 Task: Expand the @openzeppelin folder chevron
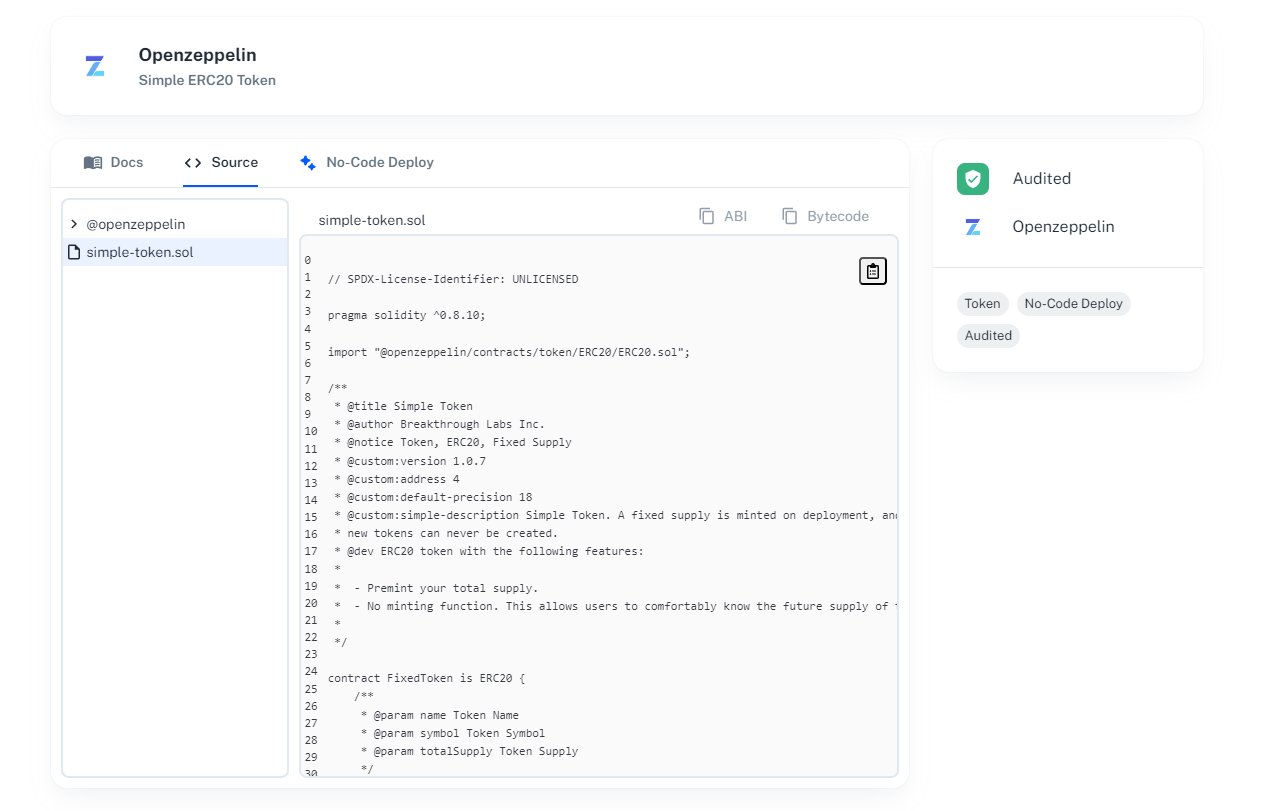click(74, 224)
